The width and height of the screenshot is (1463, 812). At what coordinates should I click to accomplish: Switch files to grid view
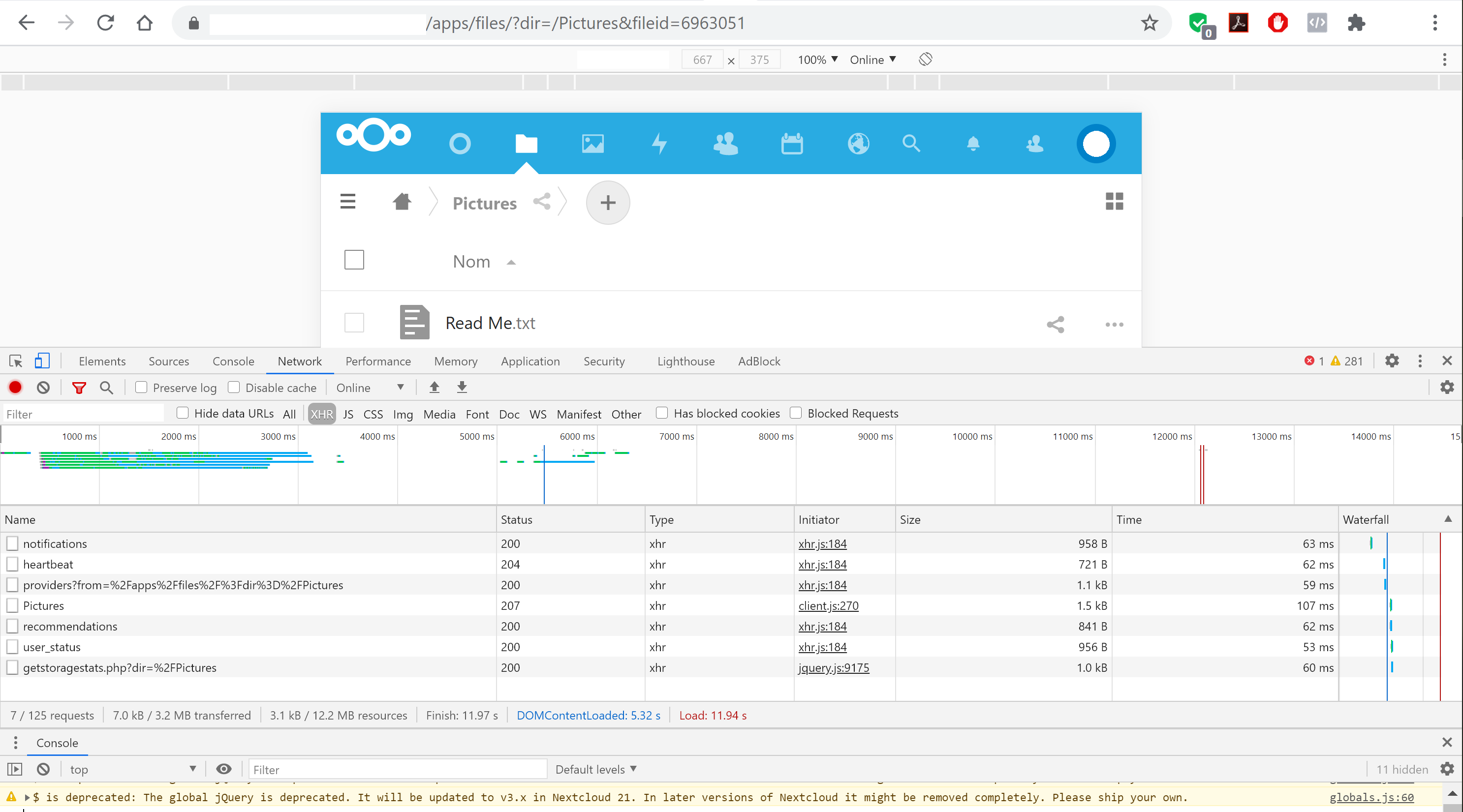pyautogui.click(x=1114, y=202)
